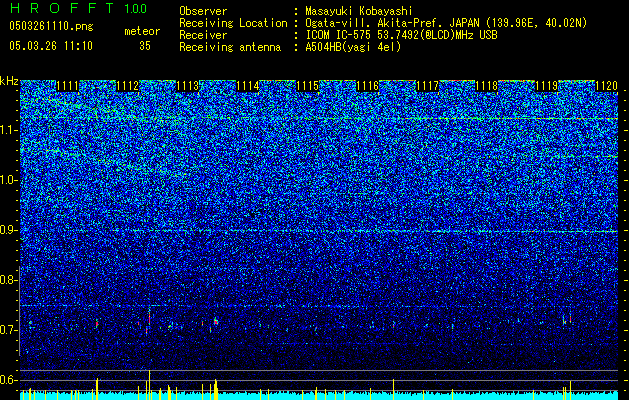The height and width of the screenshot is (400, 629).
Task: Select observer name Masayuki Kobayashi
Action: click(359, 11)
